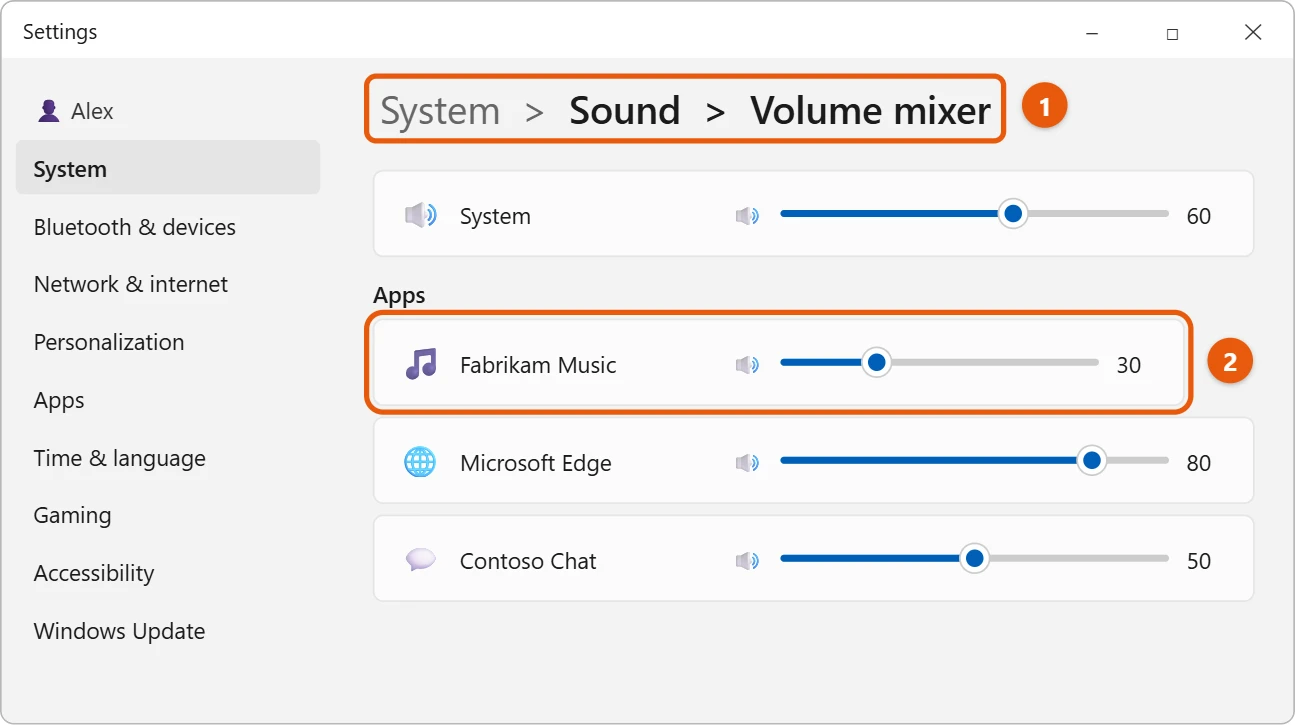The image size is (1295, 725).
Task: Go to Sound in the breadcrumb
Action: [x=625, y=111]
